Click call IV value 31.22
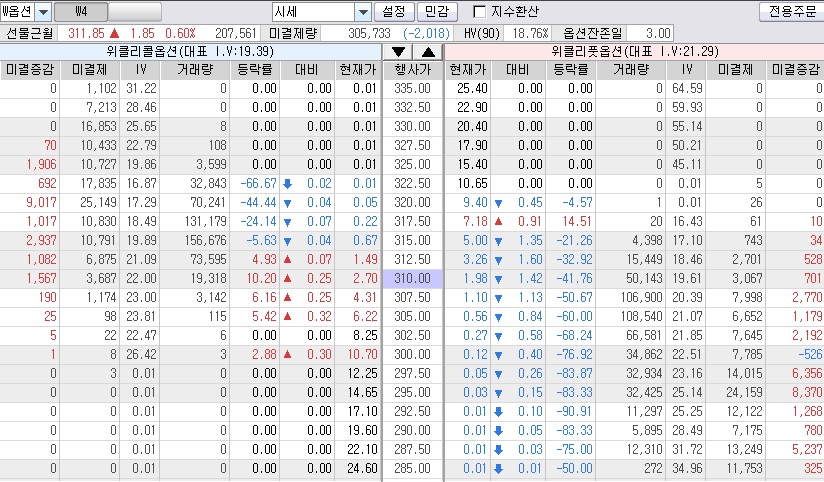Screen dimensions: 824x482 point(141,88)
